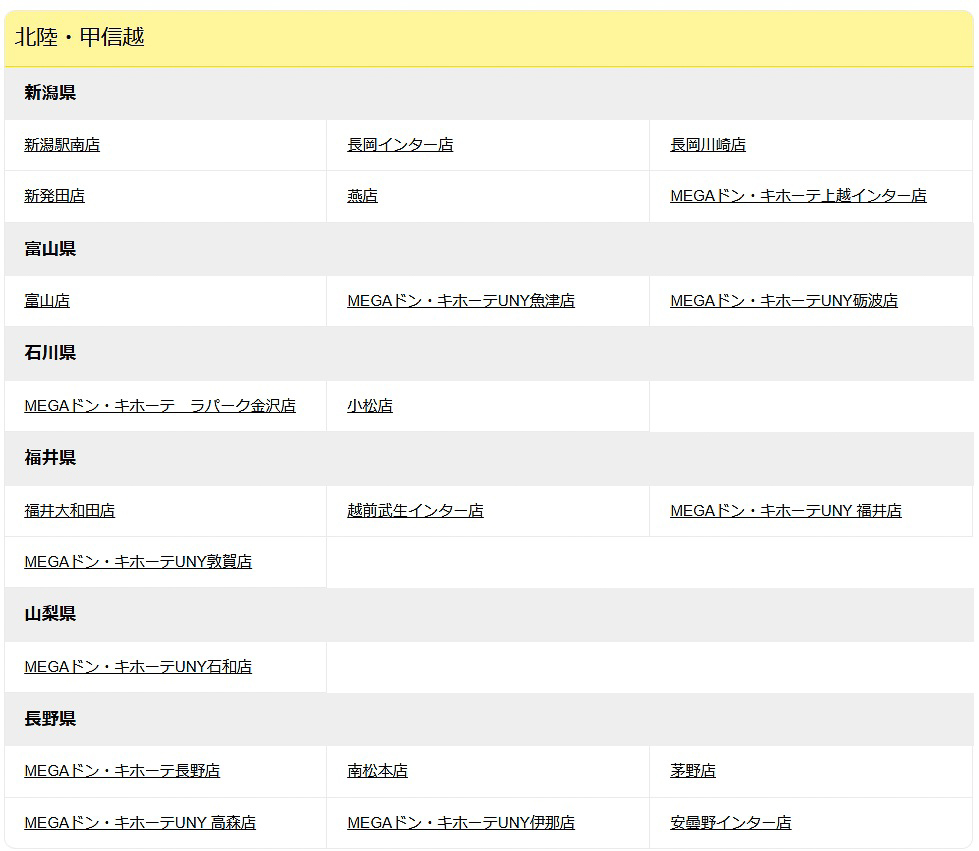The width and height of the screenshot is (979, 851).
Task: Open the 燕店 store link
Action: click(362, 196)
